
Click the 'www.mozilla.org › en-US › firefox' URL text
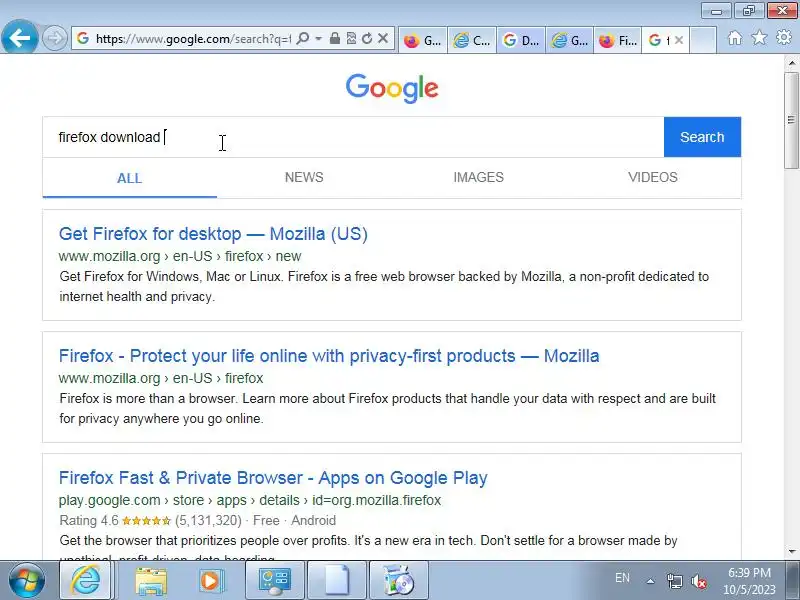pyautogui.click(x=161, y=378)
